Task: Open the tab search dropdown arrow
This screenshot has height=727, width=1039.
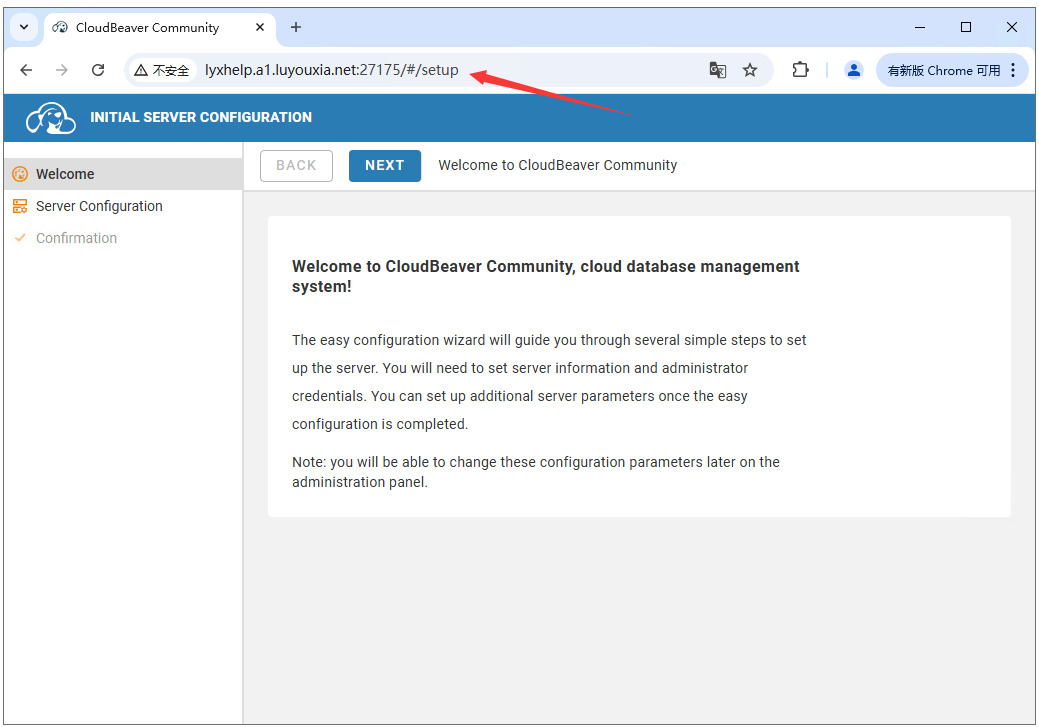Action: tap(25, 27)
